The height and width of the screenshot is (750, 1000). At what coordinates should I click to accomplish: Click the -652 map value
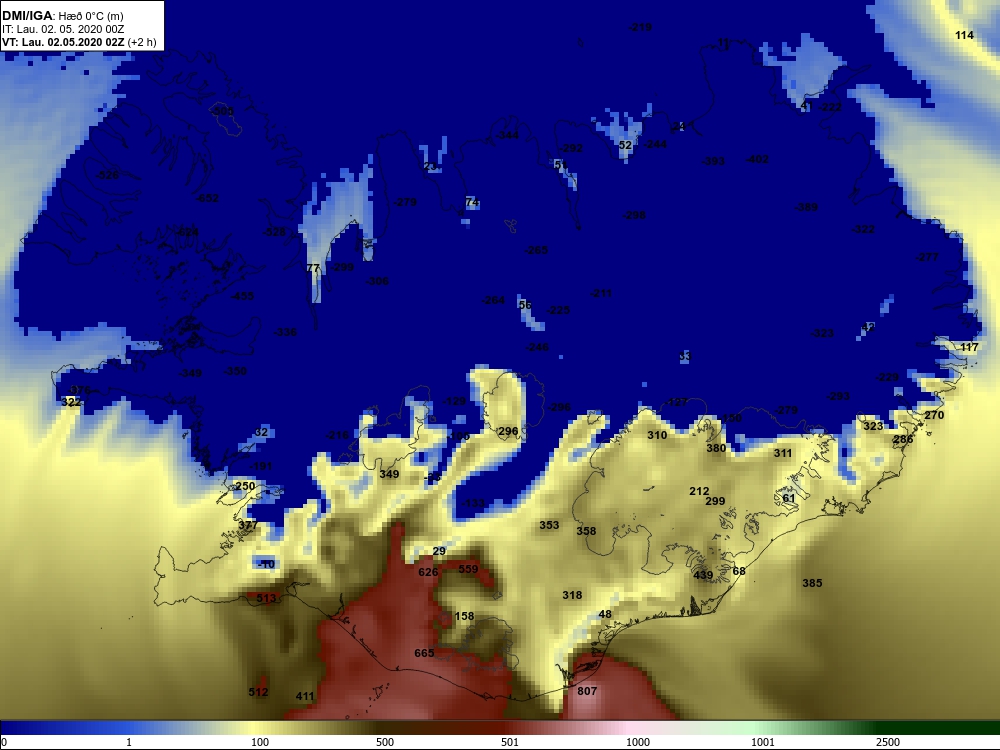(x=207, y=198)
